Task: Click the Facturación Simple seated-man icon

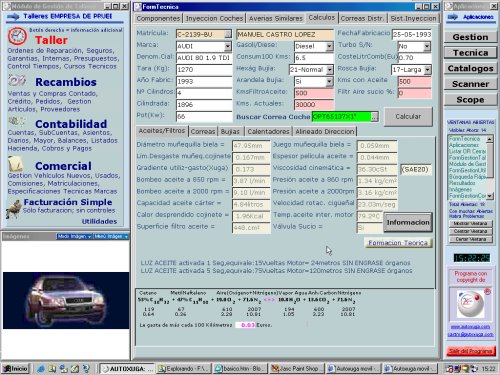Action: click(x=14, y=208)
